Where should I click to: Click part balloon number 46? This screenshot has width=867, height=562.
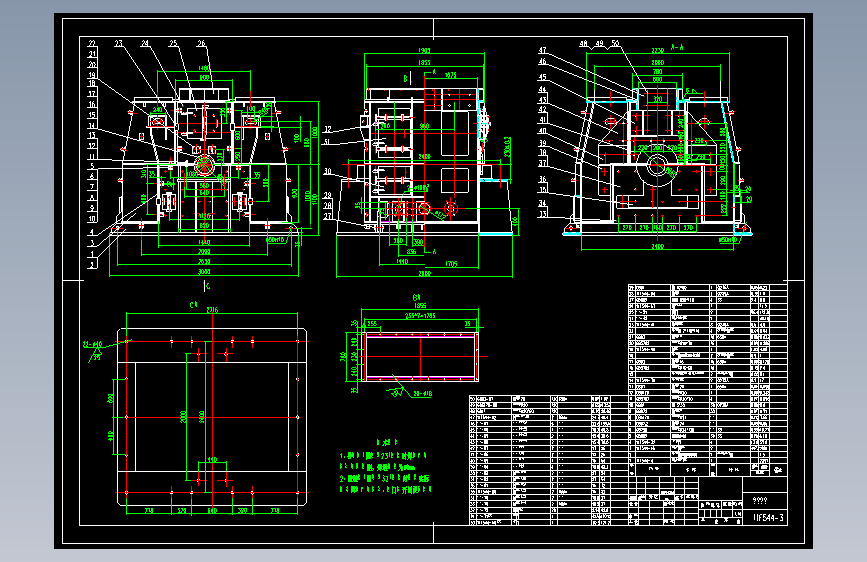click(x=542, y=61)
